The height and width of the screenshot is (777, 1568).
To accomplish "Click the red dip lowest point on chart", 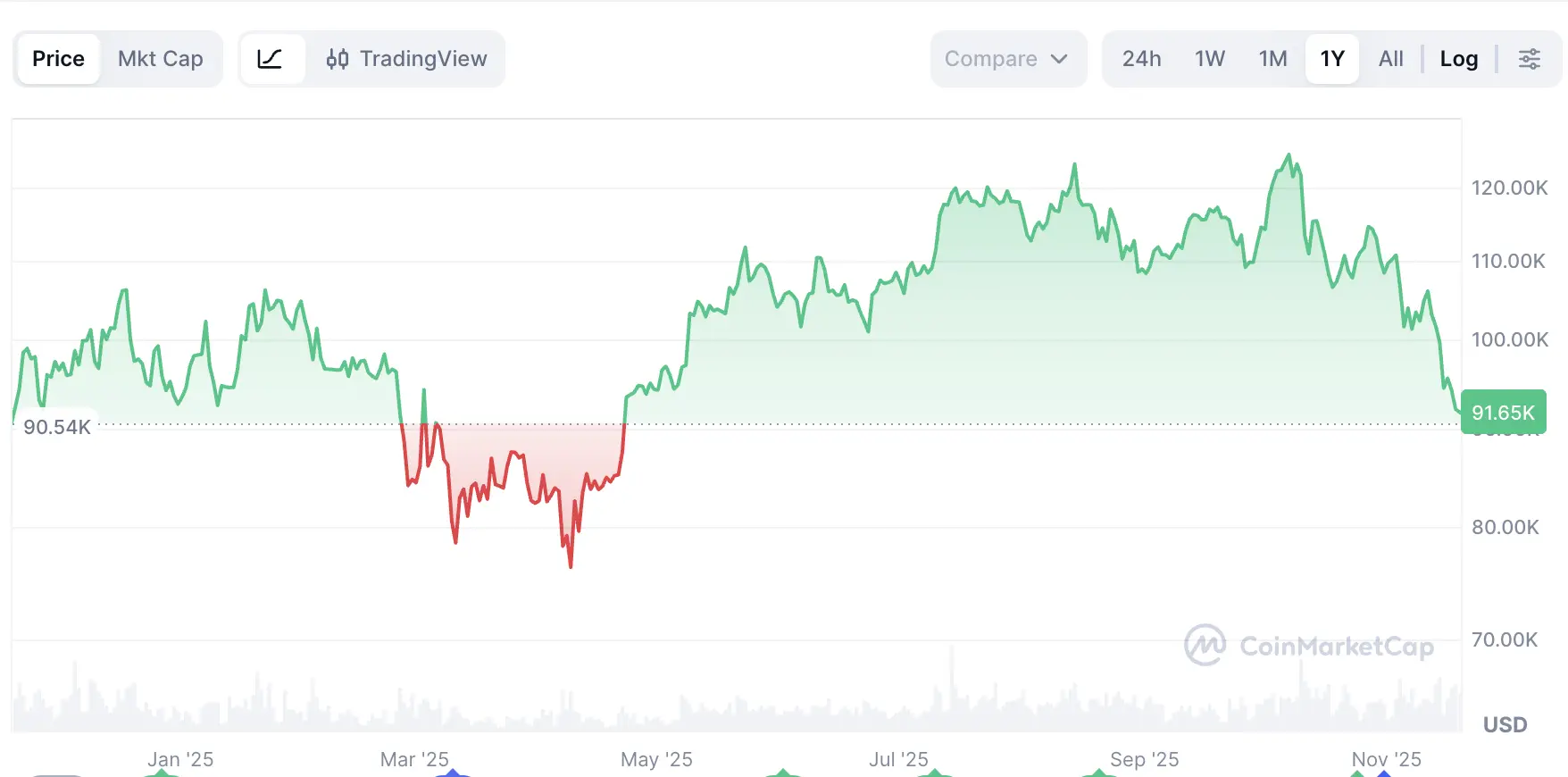I will [571, 565].
